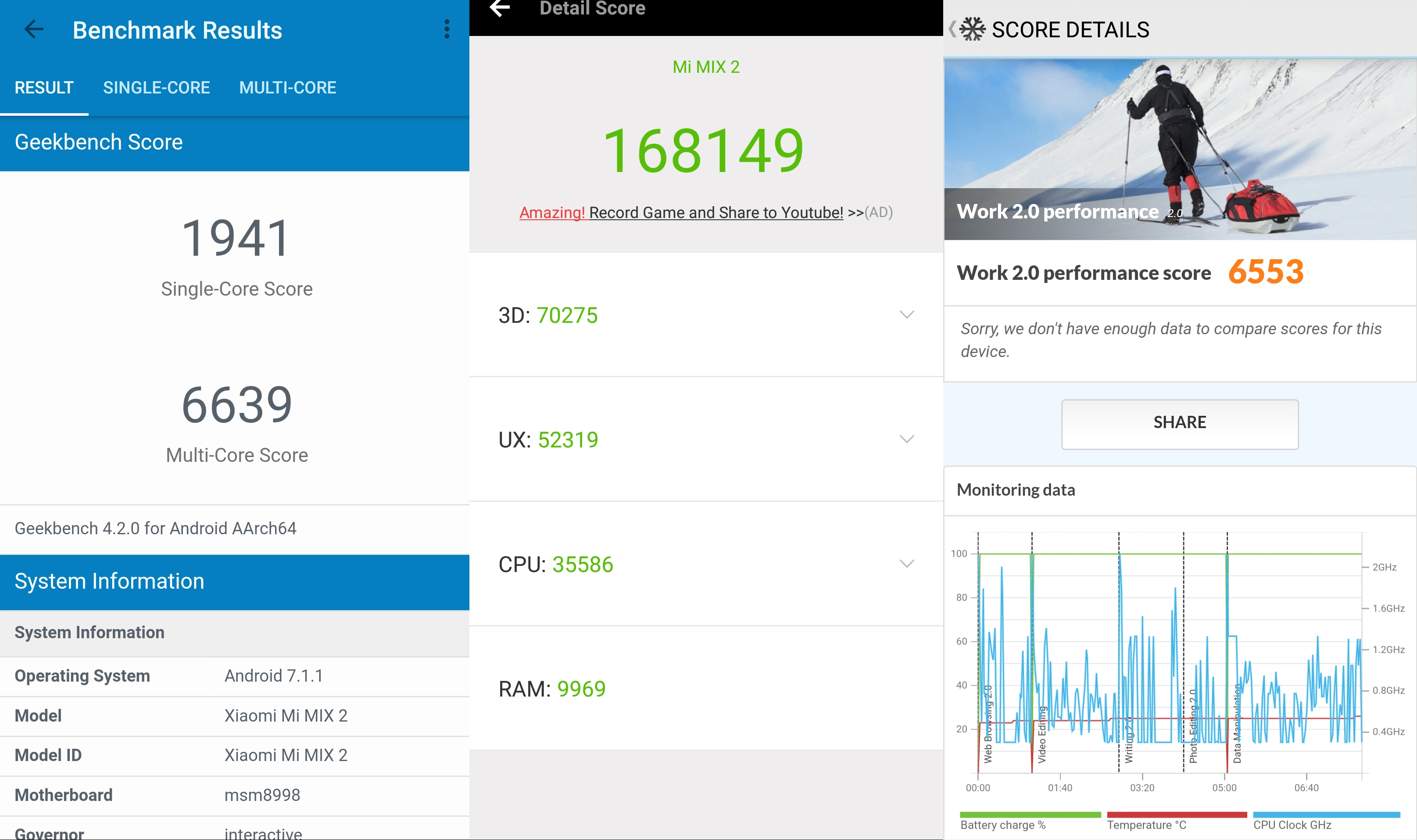Expand the UX score details

pos(906,439)
